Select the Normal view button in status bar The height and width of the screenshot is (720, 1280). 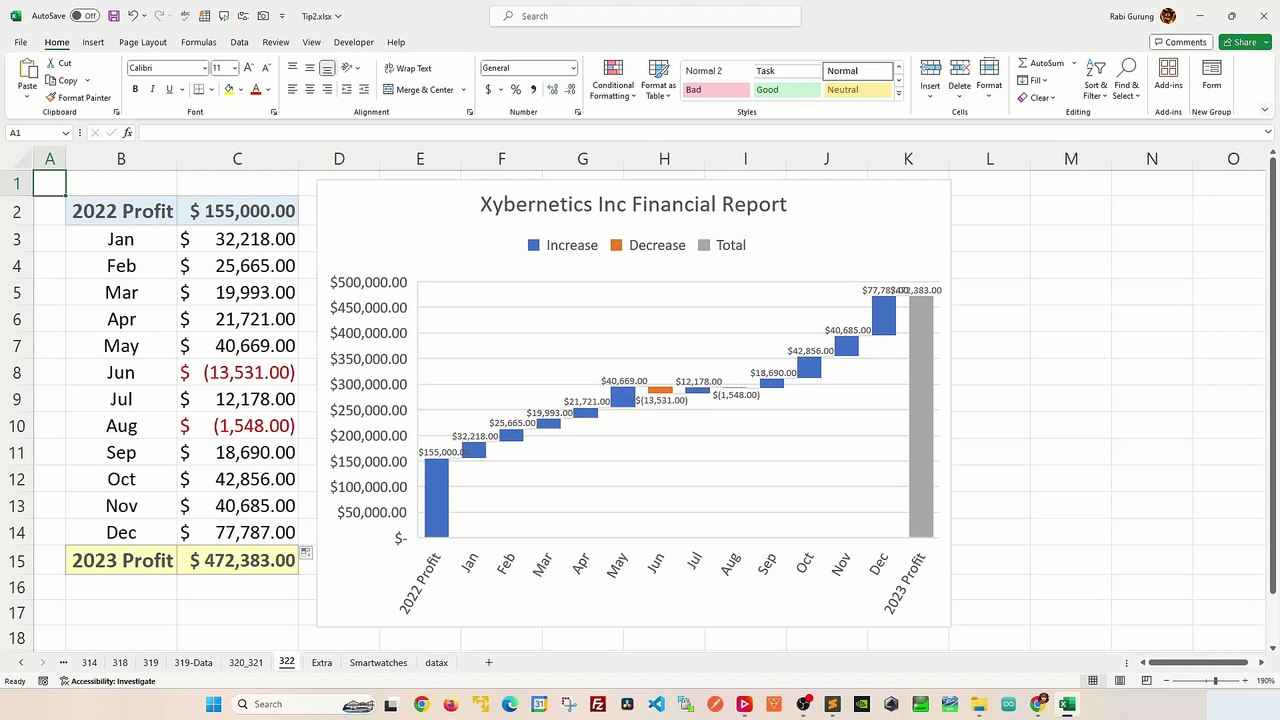pos(1093,681)
